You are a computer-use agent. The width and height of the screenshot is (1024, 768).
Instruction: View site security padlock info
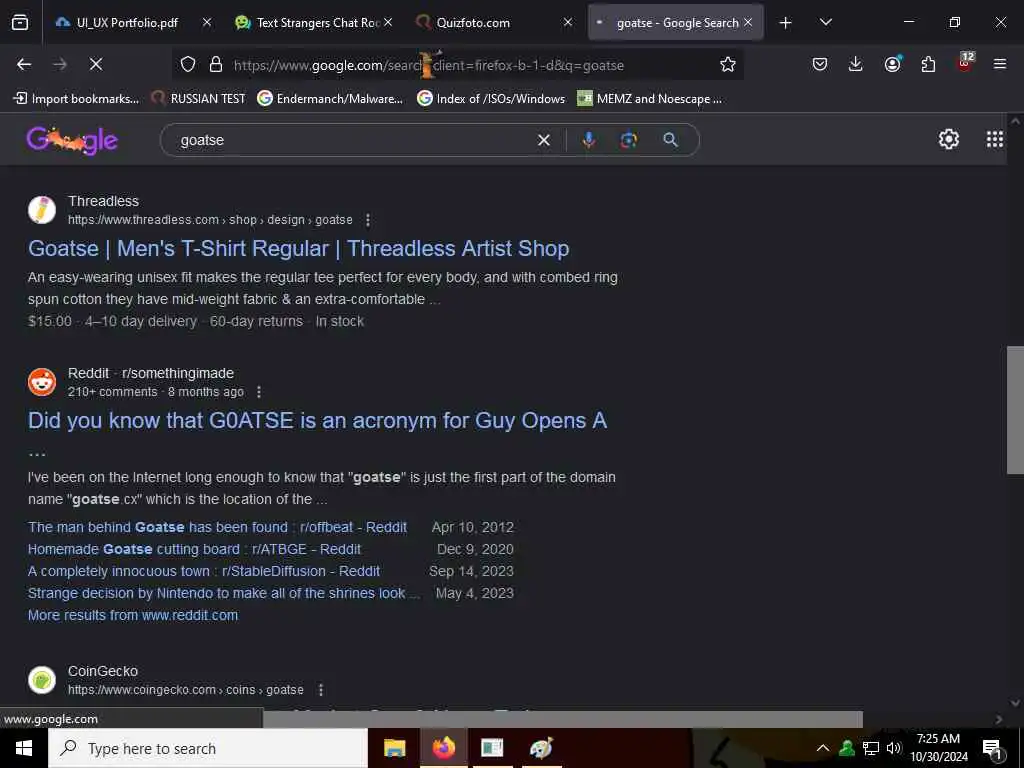[x=216, y=64]
